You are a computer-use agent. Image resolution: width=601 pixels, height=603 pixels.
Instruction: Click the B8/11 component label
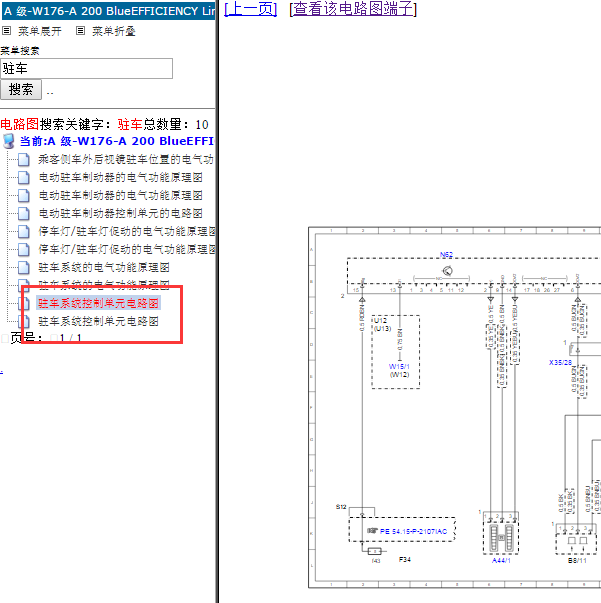point(577,561)
